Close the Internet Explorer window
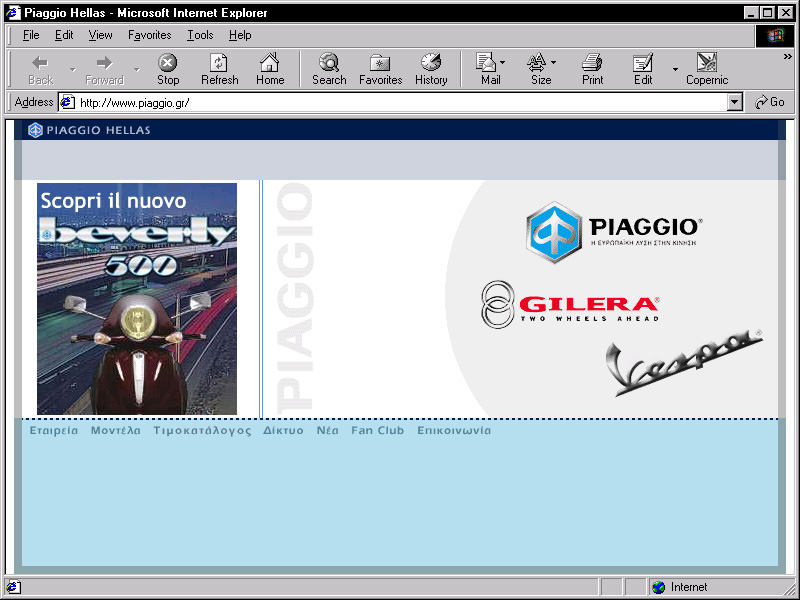 (785, 13)
